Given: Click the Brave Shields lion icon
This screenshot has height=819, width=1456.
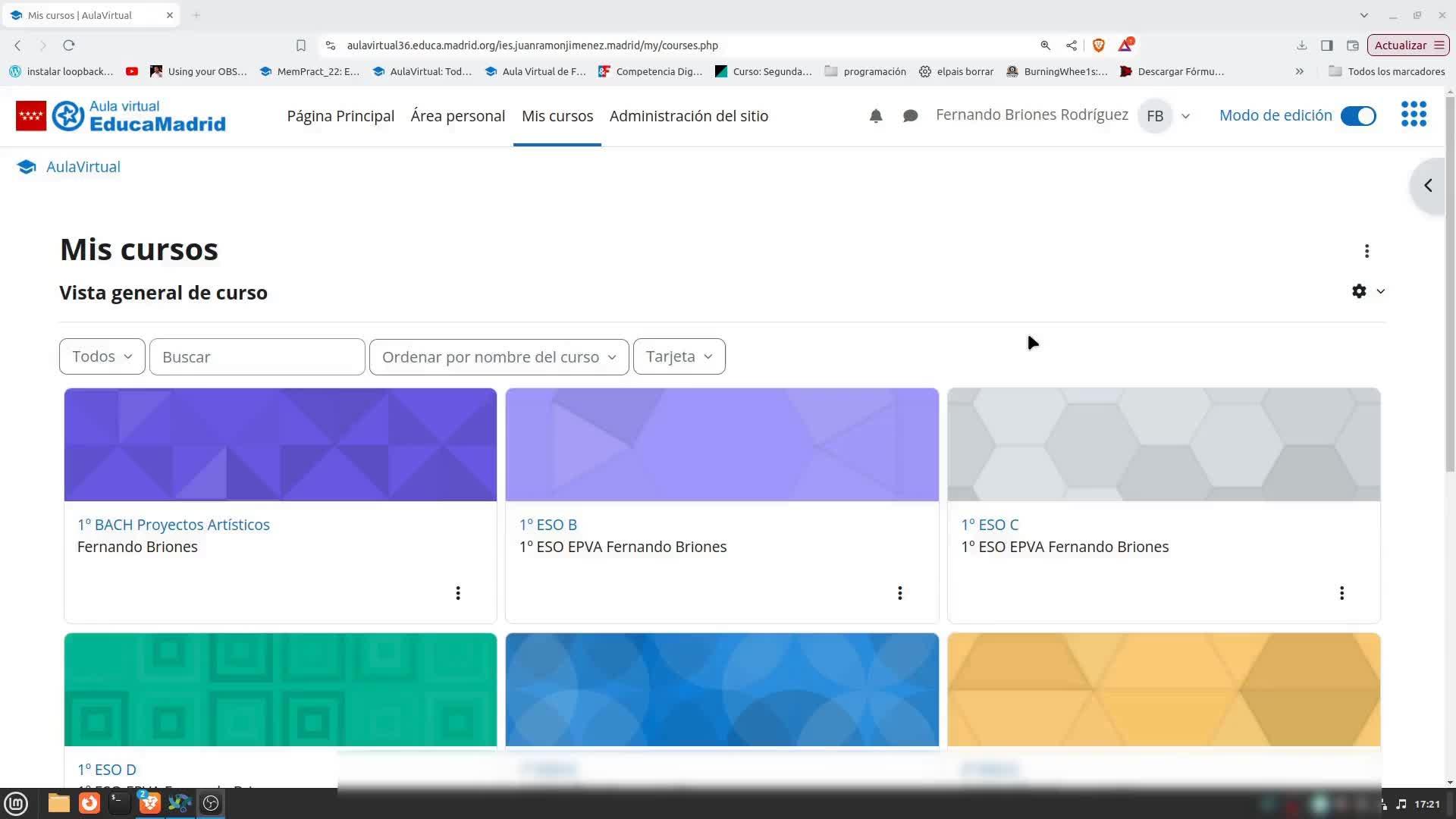Looking at the screenshot, I should point(1098,45).
